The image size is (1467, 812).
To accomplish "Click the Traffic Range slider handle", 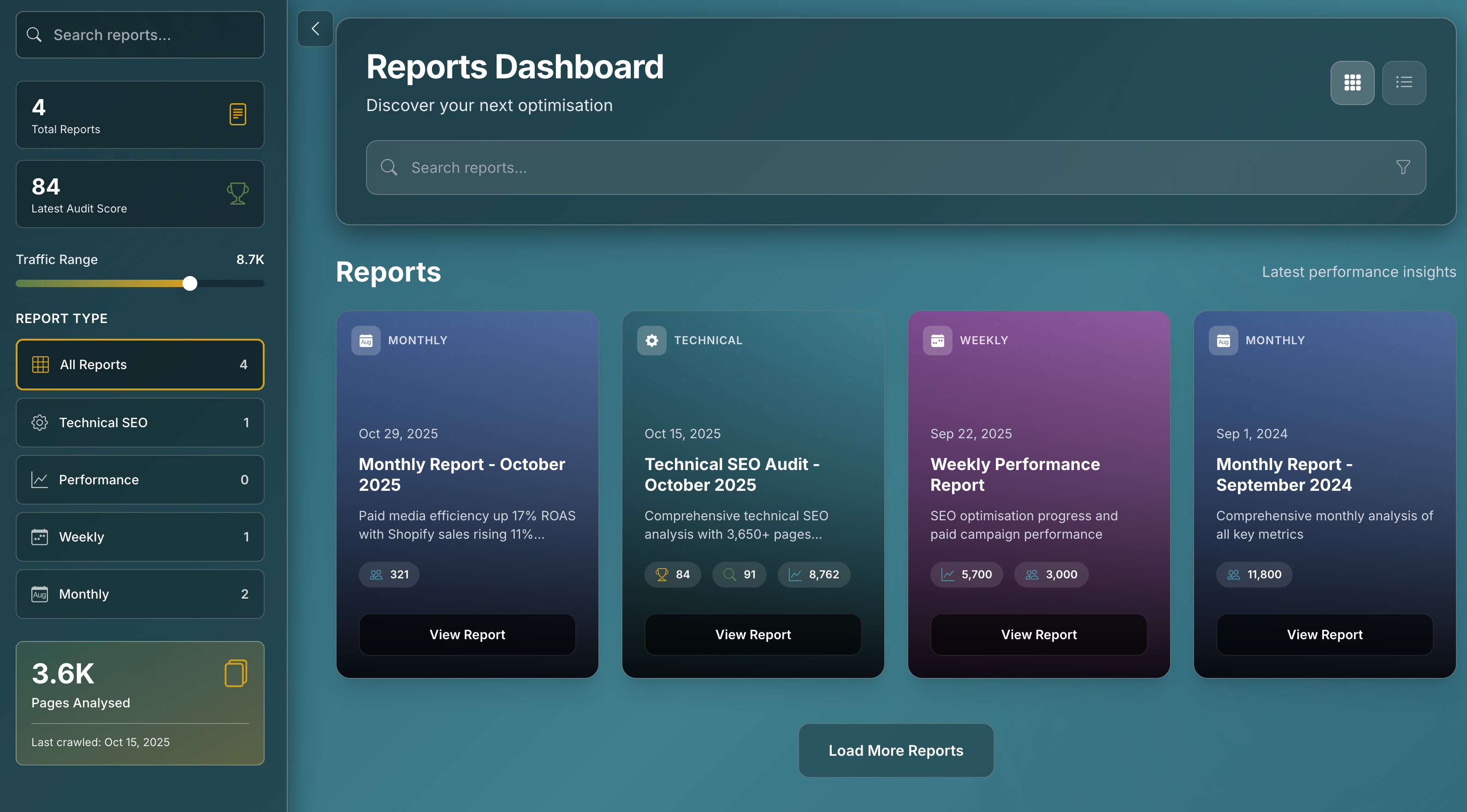I will (x=189, y=283).
